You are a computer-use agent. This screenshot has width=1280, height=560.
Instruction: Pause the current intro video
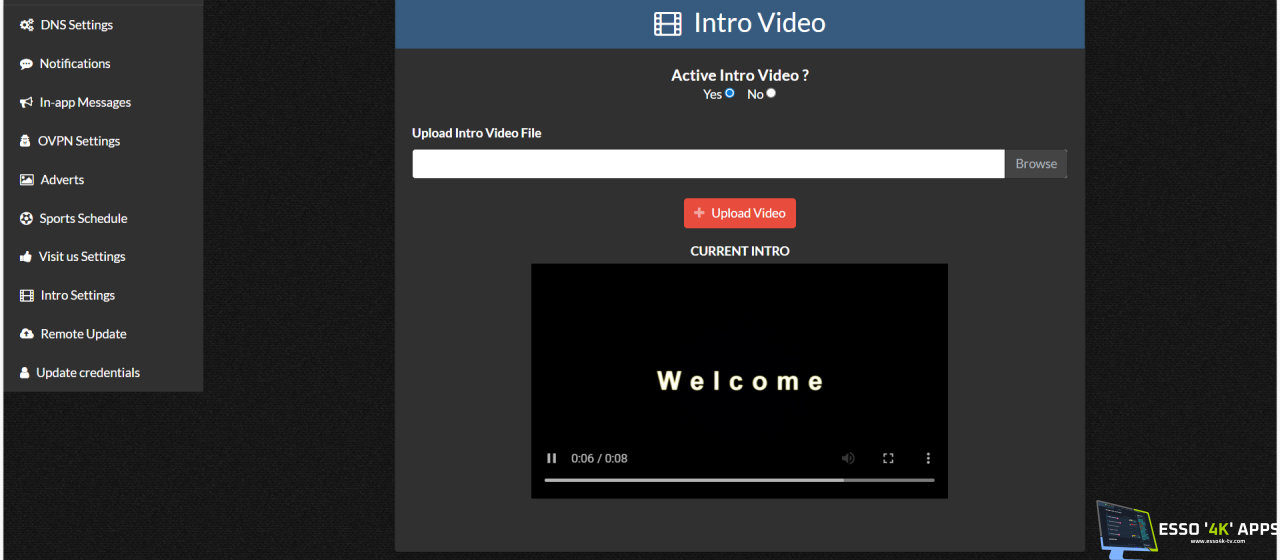(x=551, y=458)
